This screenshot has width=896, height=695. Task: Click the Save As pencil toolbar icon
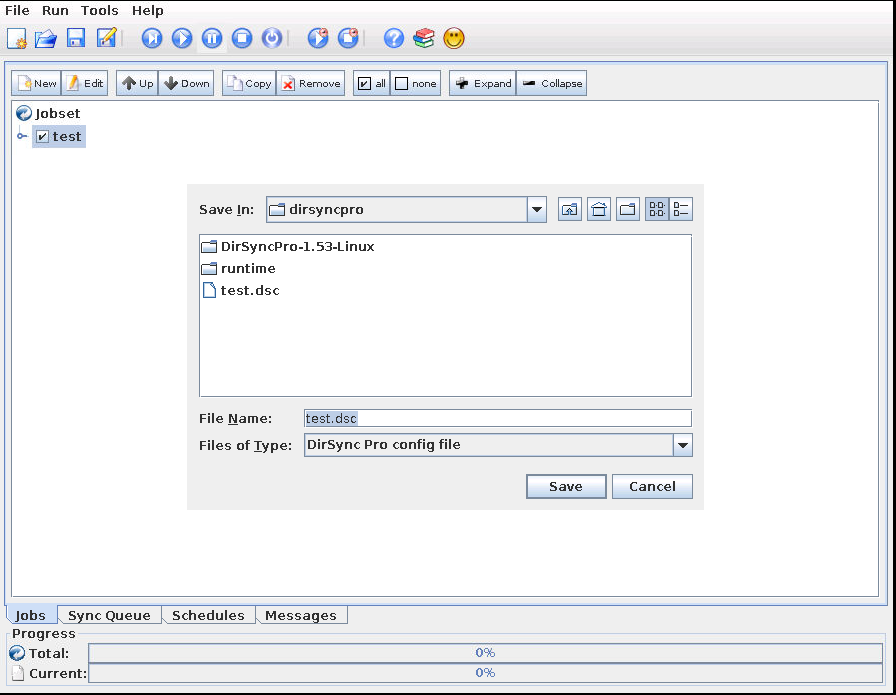106,38
